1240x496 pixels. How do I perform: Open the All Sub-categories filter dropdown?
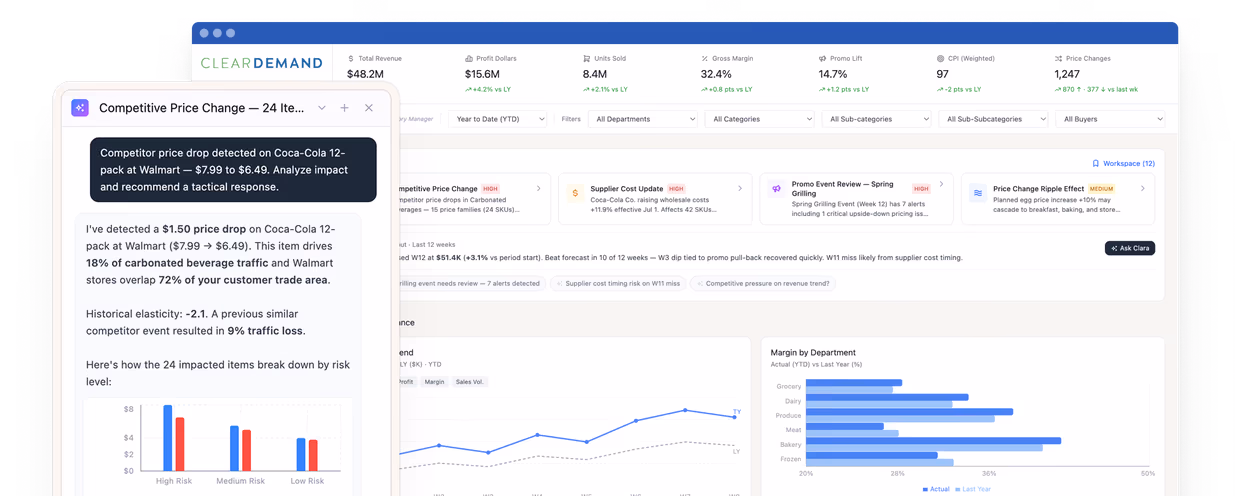coord(878,119)
